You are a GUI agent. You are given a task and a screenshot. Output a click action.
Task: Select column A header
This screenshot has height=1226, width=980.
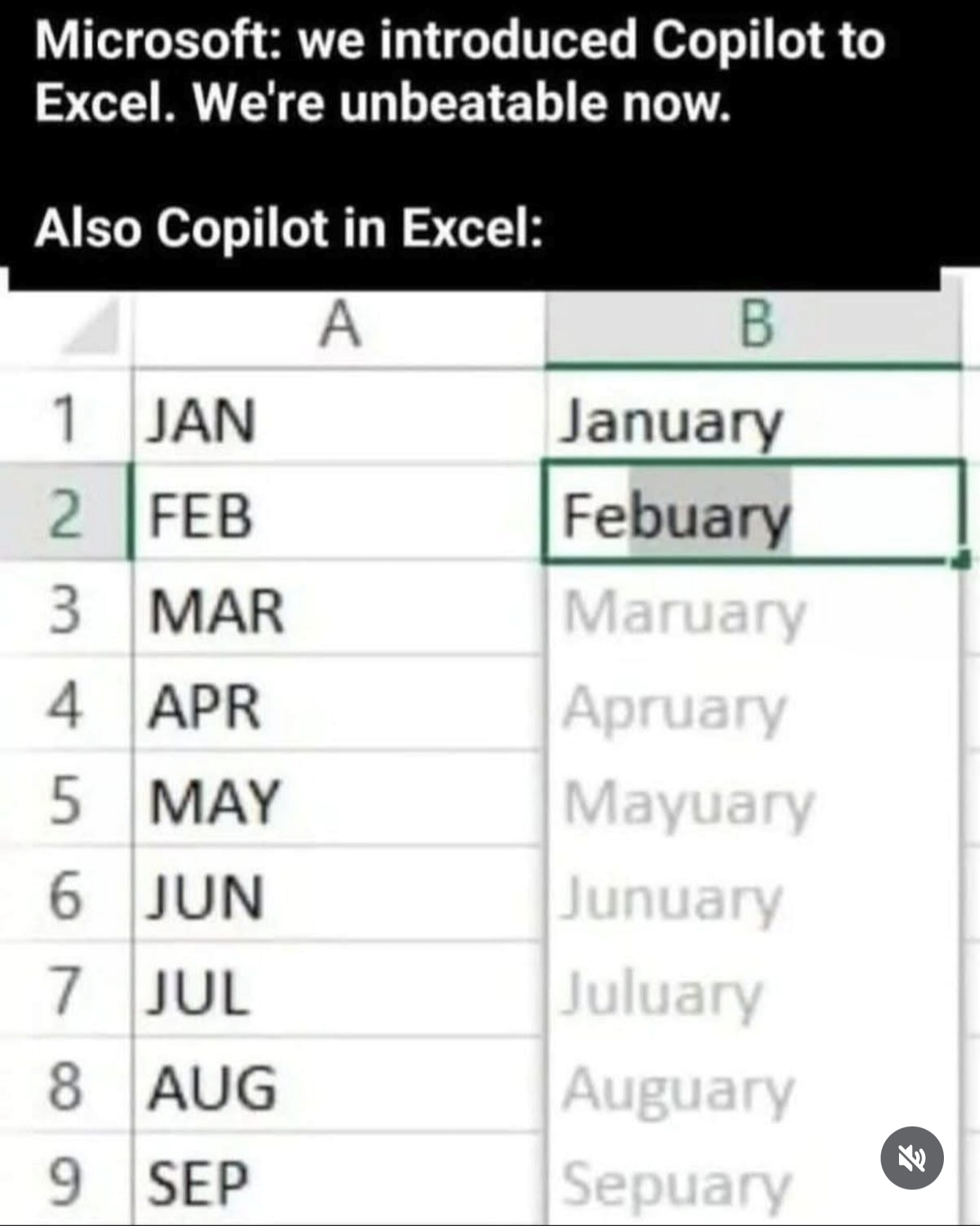pyautogui.click(x=339, y=327)
